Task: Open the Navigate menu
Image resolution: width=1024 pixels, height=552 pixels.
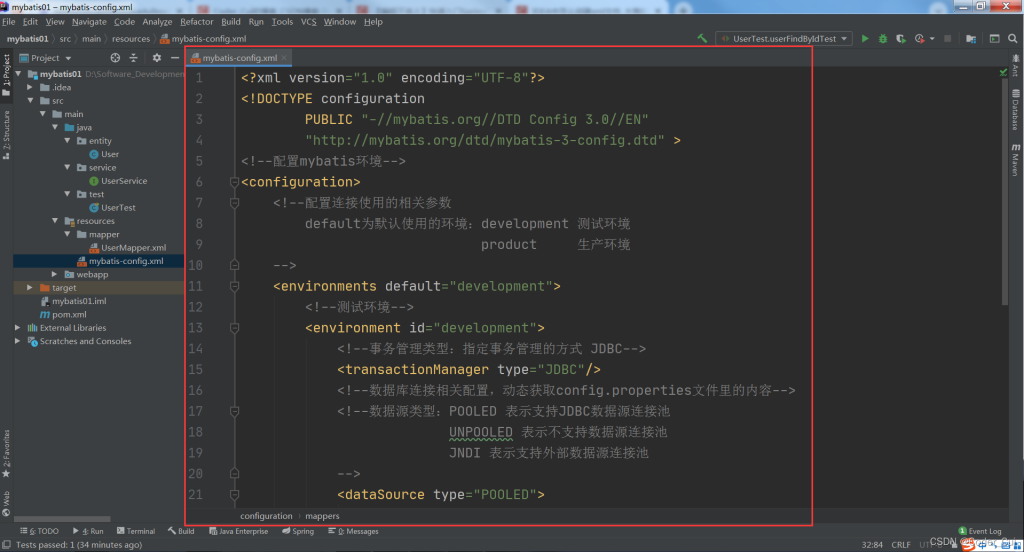Action: click(x=89, y=22)
